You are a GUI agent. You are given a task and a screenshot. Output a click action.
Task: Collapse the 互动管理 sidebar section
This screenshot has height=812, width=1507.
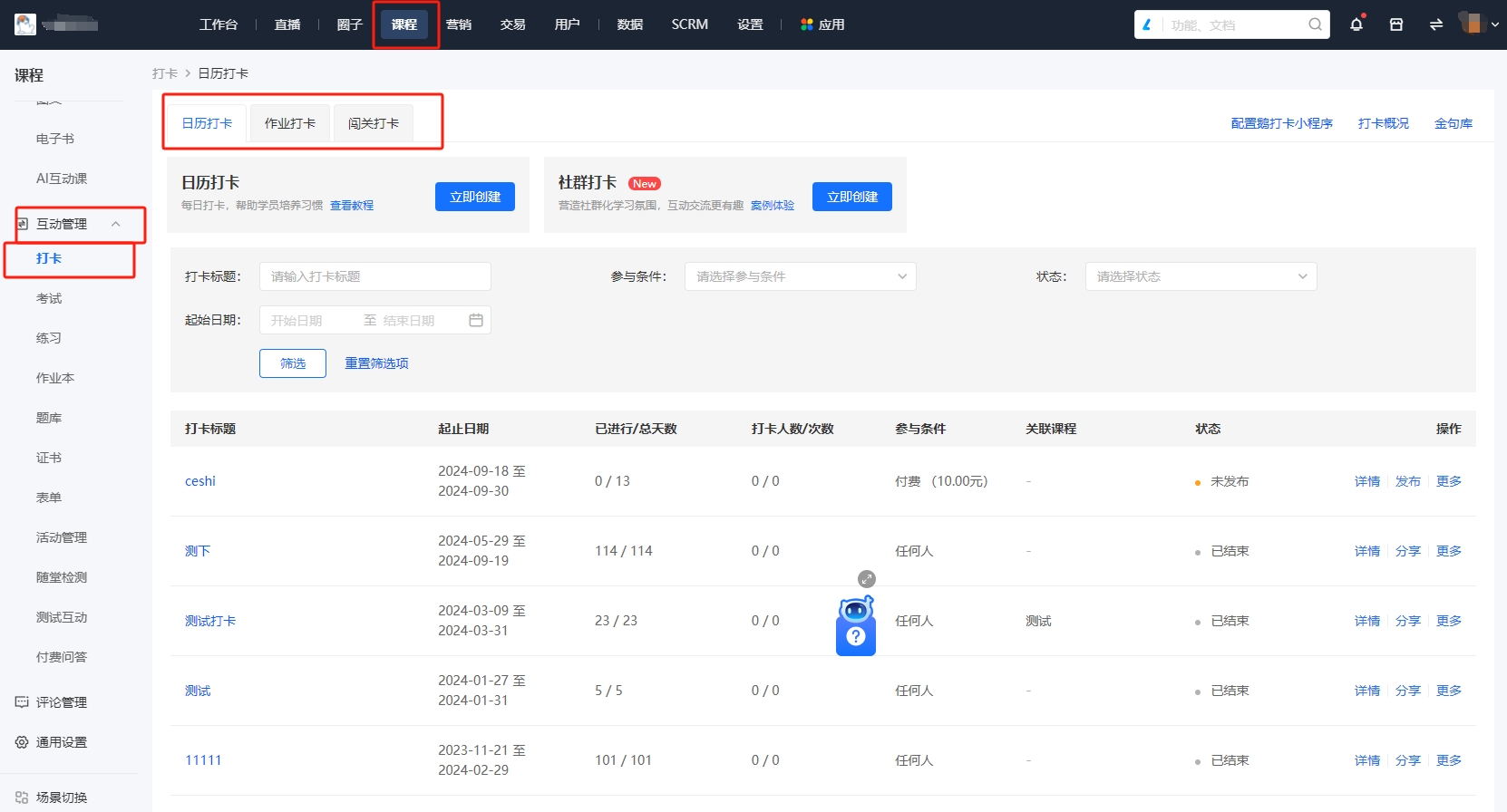tap(115, 224)
